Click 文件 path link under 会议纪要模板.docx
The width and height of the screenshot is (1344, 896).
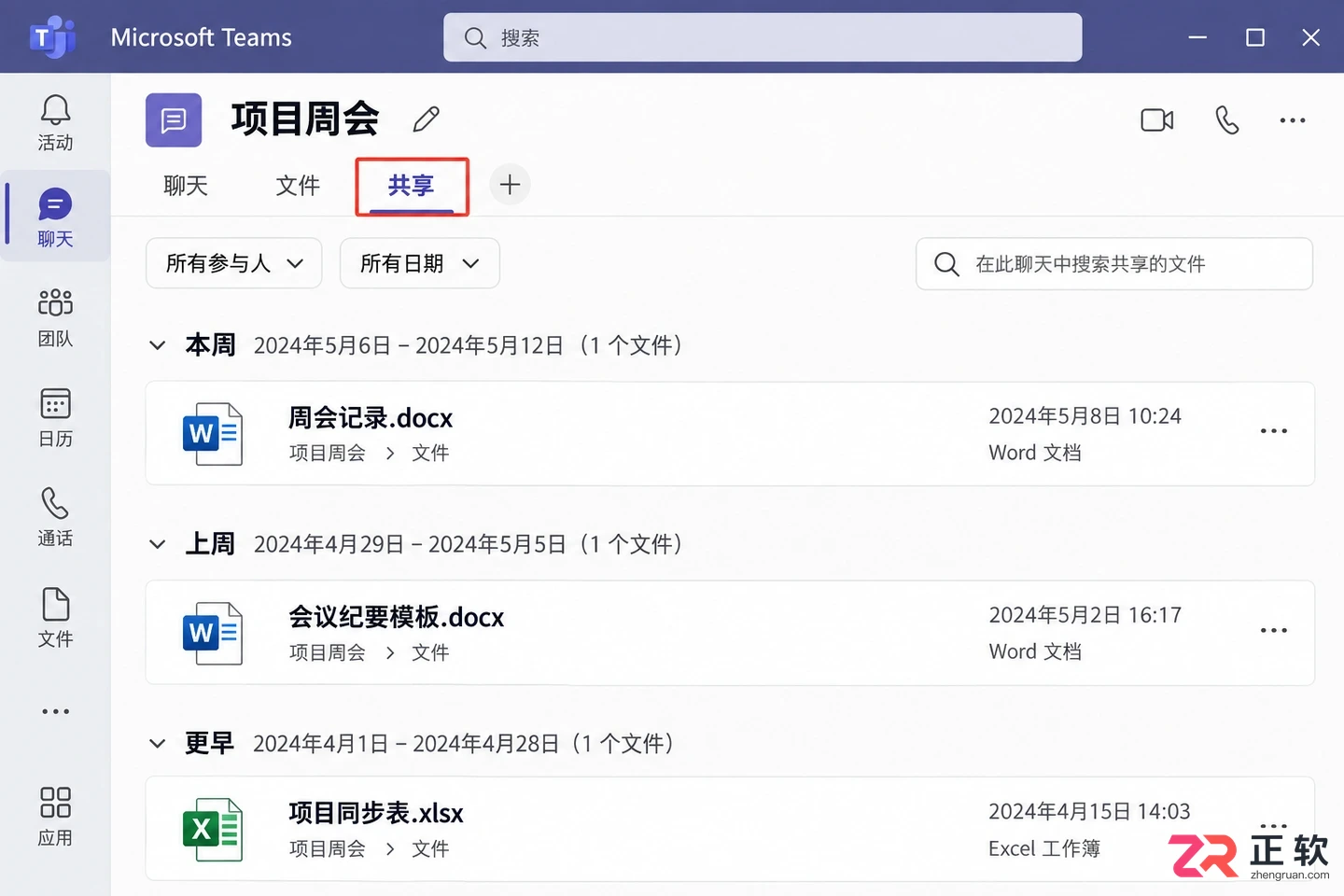pyautogui.click(x=430, y=652)
